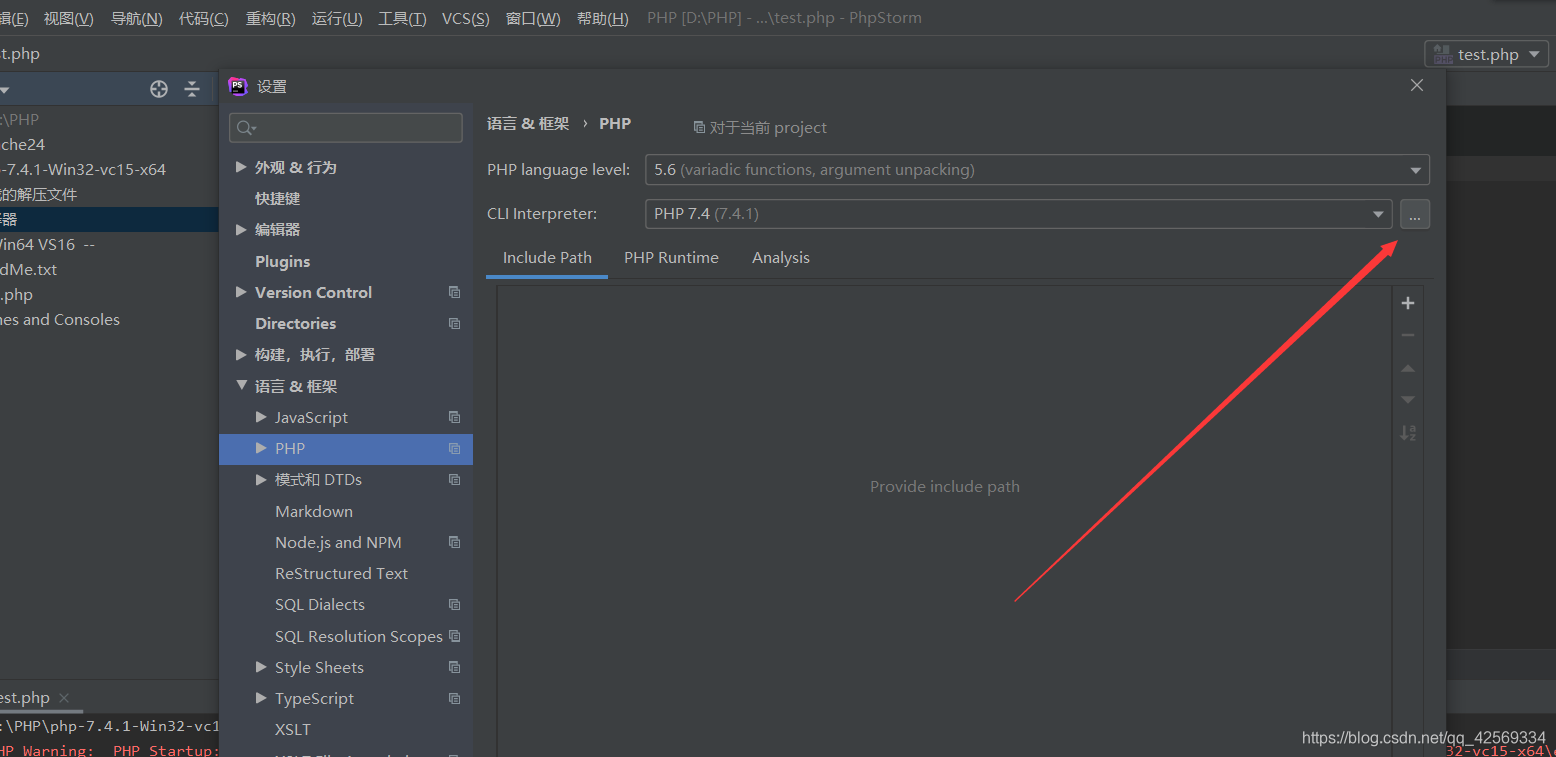Open the 导航(N) menu
Viewport: 1556px width, 757px height.
136,18
